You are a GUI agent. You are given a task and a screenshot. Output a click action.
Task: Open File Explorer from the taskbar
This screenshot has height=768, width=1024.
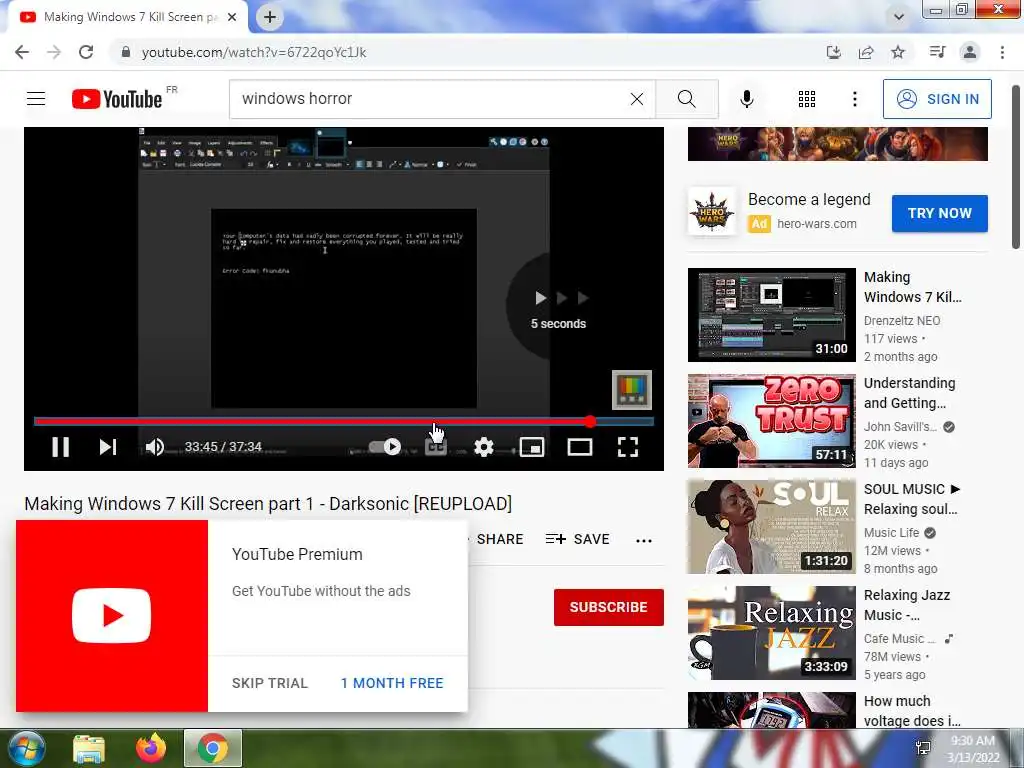pos(88,748)
